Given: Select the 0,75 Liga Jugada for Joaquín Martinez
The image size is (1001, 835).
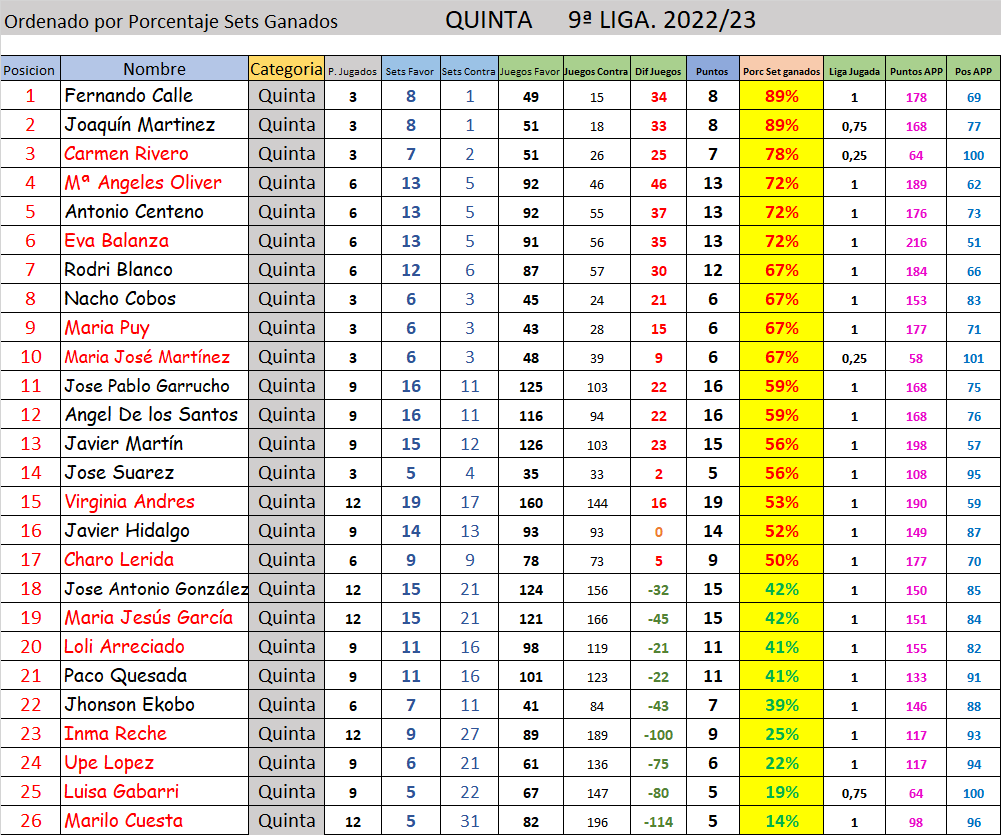Looking at the screenshot, I should pos(854,126).
